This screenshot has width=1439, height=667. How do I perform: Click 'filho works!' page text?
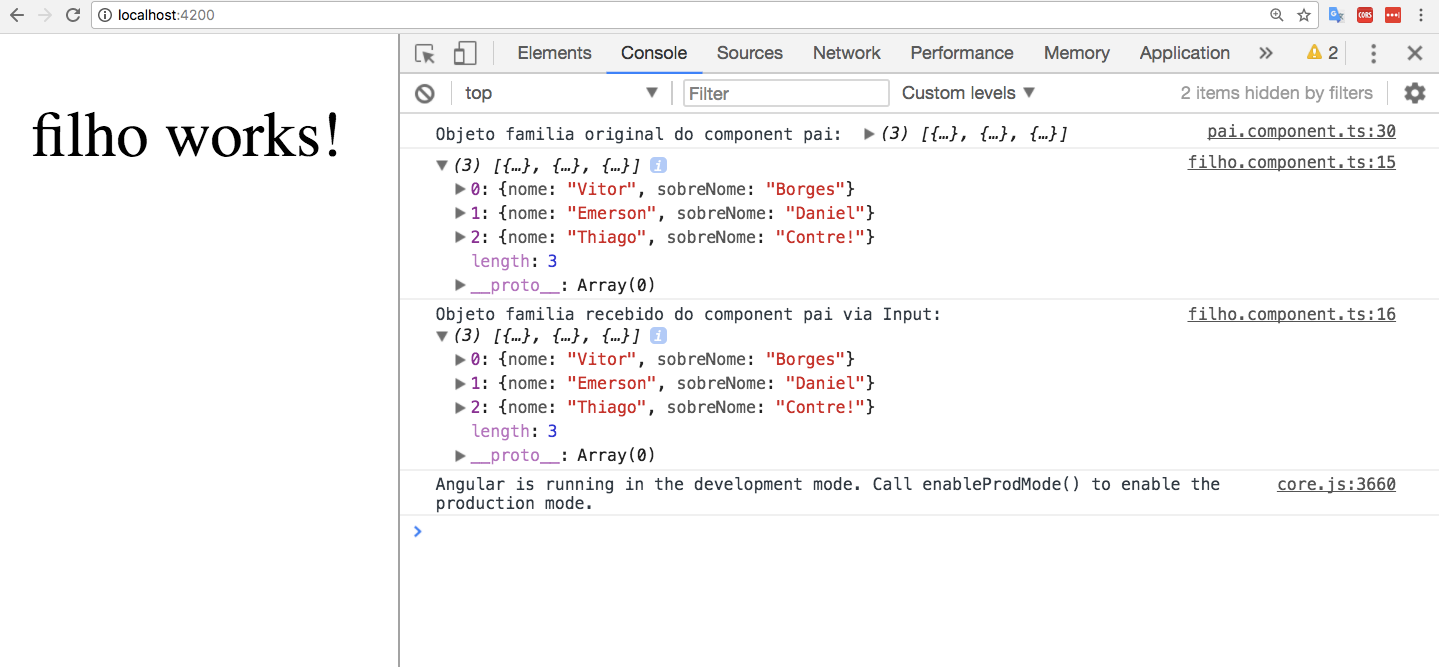(x=187, y=135)
